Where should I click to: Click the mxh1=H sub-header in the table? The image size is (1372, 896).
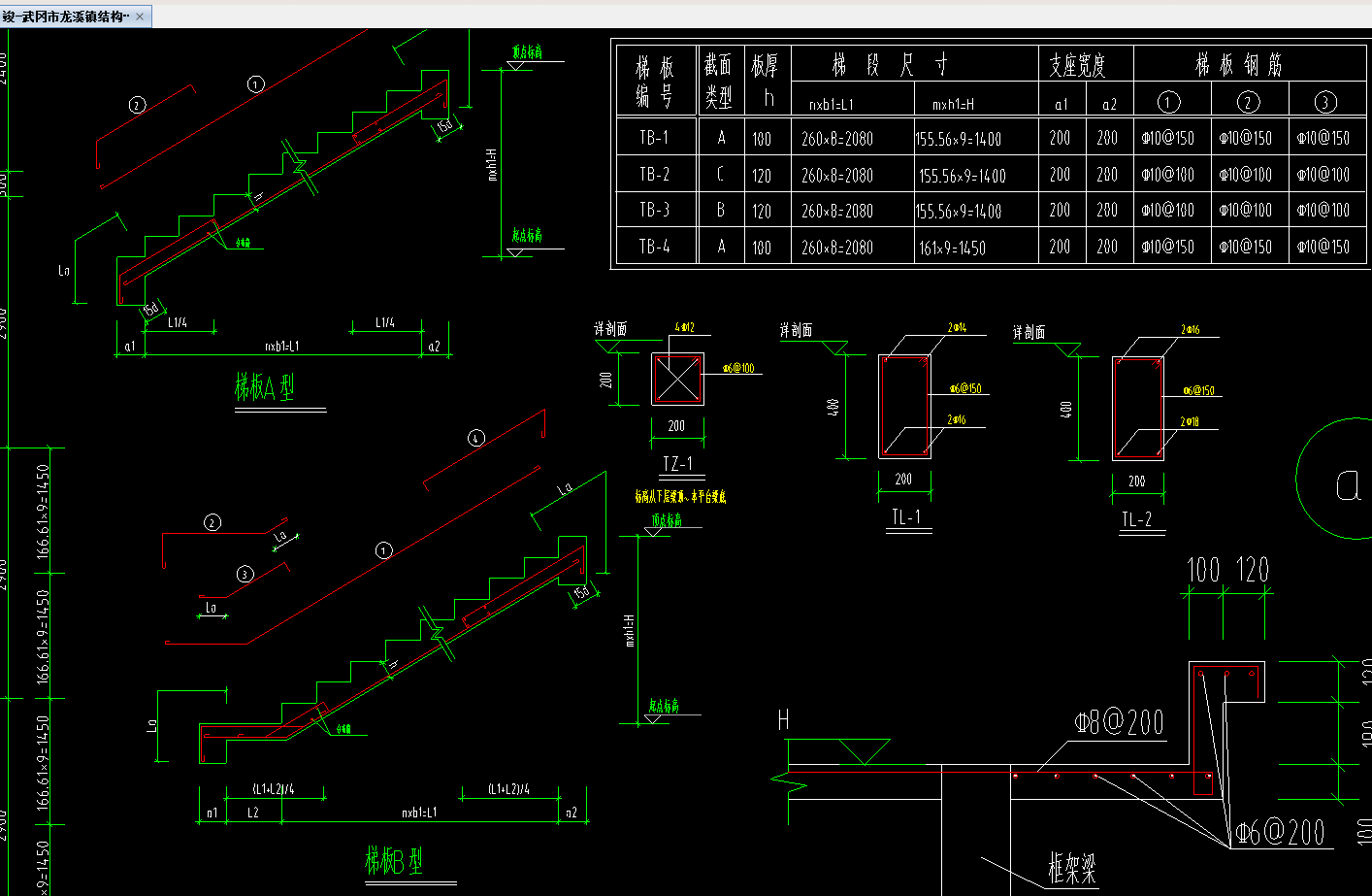point(953,104)
